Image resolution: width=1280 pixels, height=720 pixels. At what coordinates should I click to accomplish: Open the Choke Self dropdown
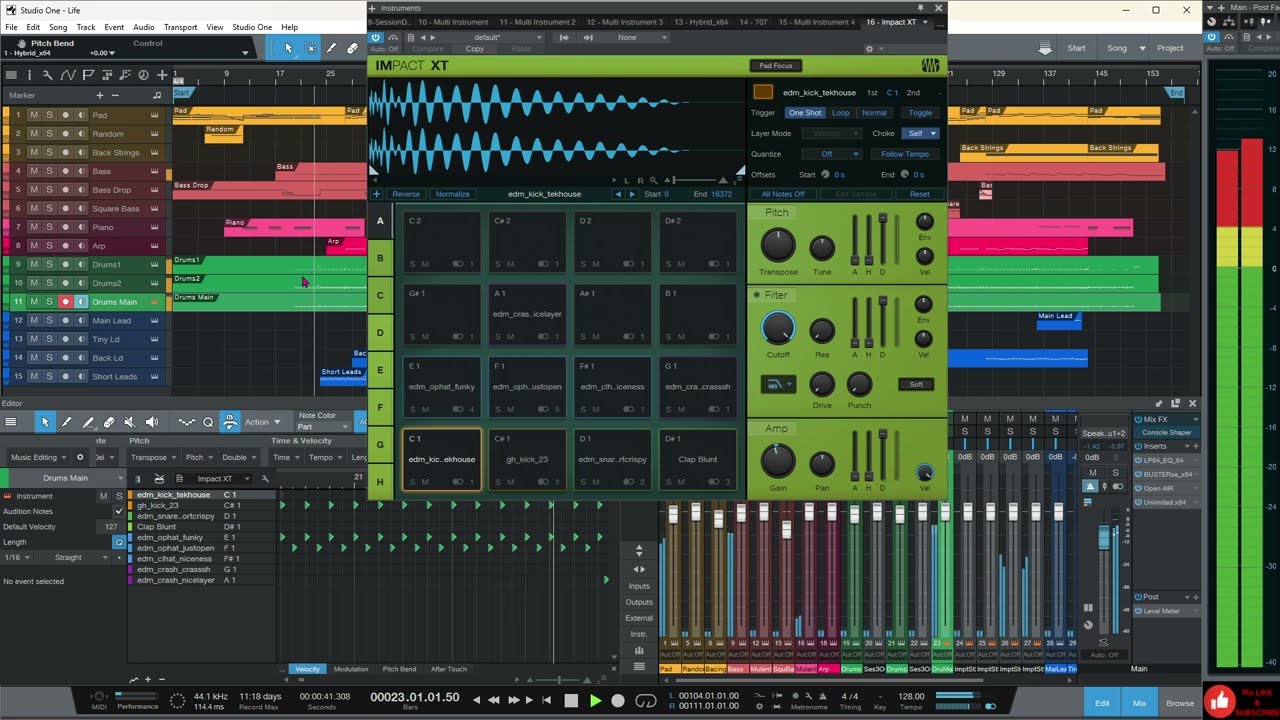922,133
